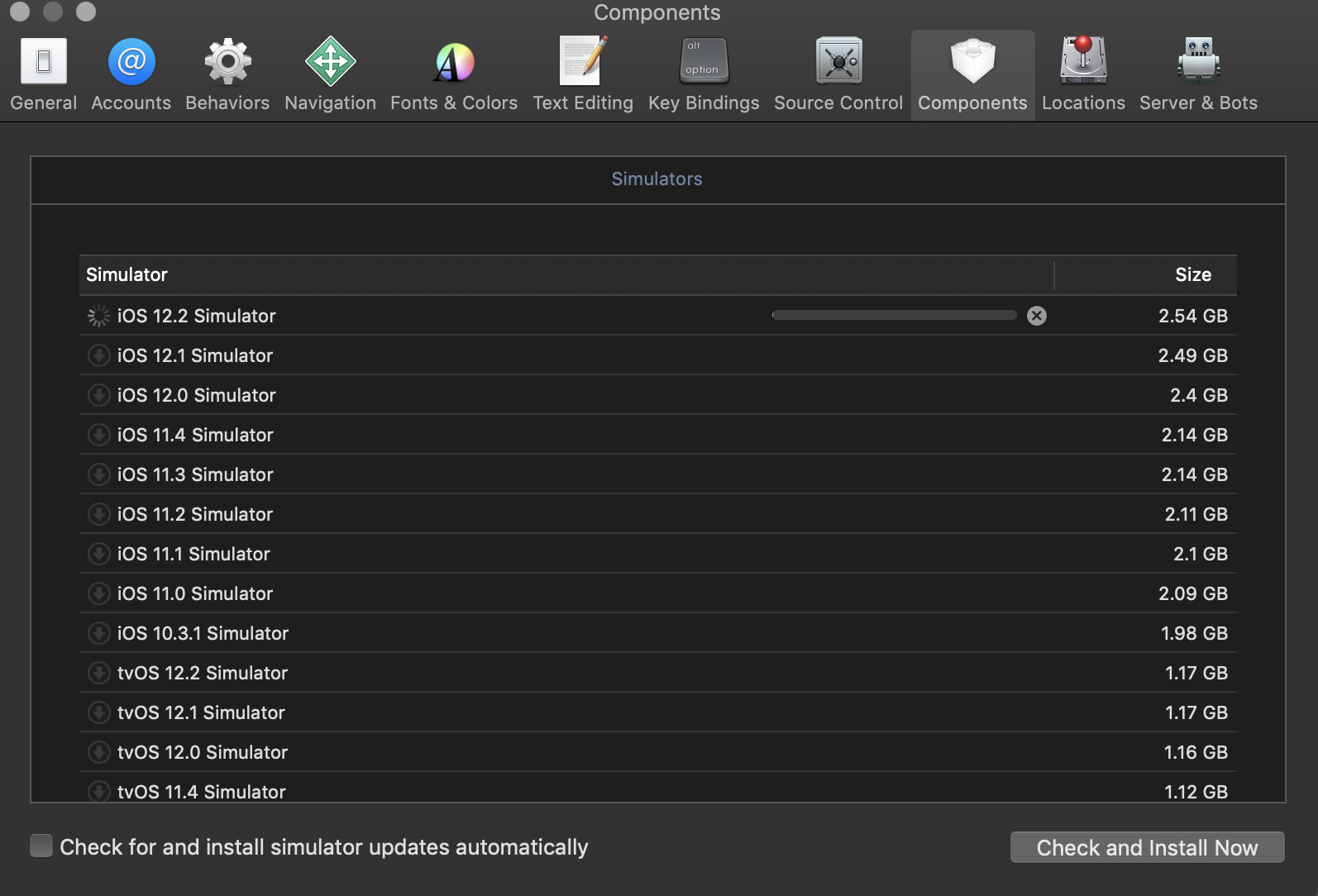The width and height of the screenshot is (1318, 896).
Task: Download the iOS 11.0 Simulator
Action: pyautogui.click(x=98, y=593)
